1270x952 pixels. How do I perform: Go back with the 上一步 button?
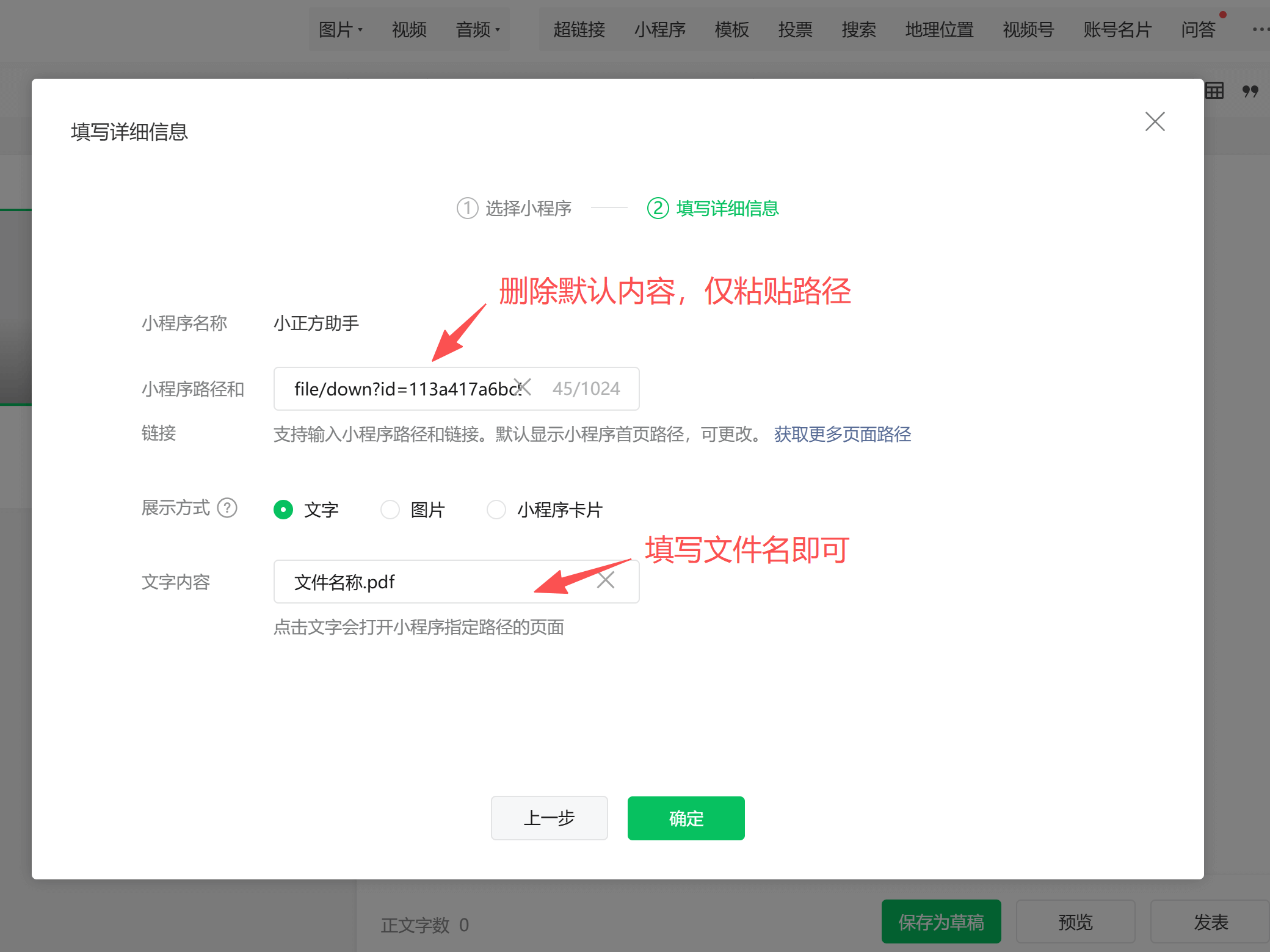(x=549, y=818)
